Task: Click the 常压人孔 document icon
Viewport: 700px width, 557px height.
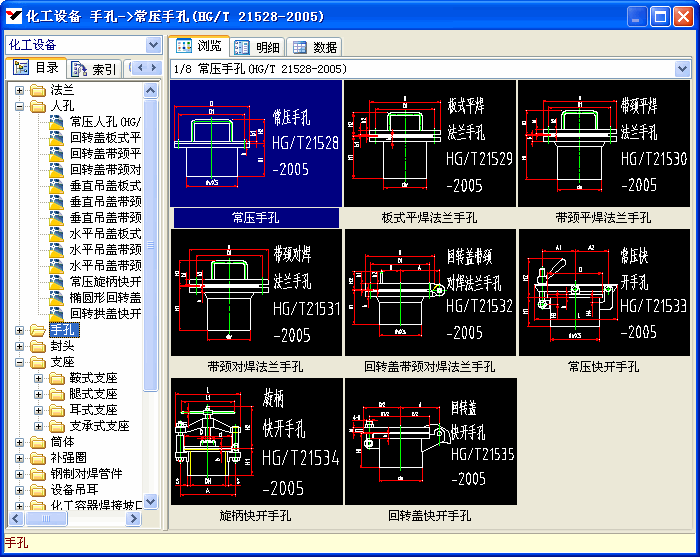Action: tap(57, 122)
